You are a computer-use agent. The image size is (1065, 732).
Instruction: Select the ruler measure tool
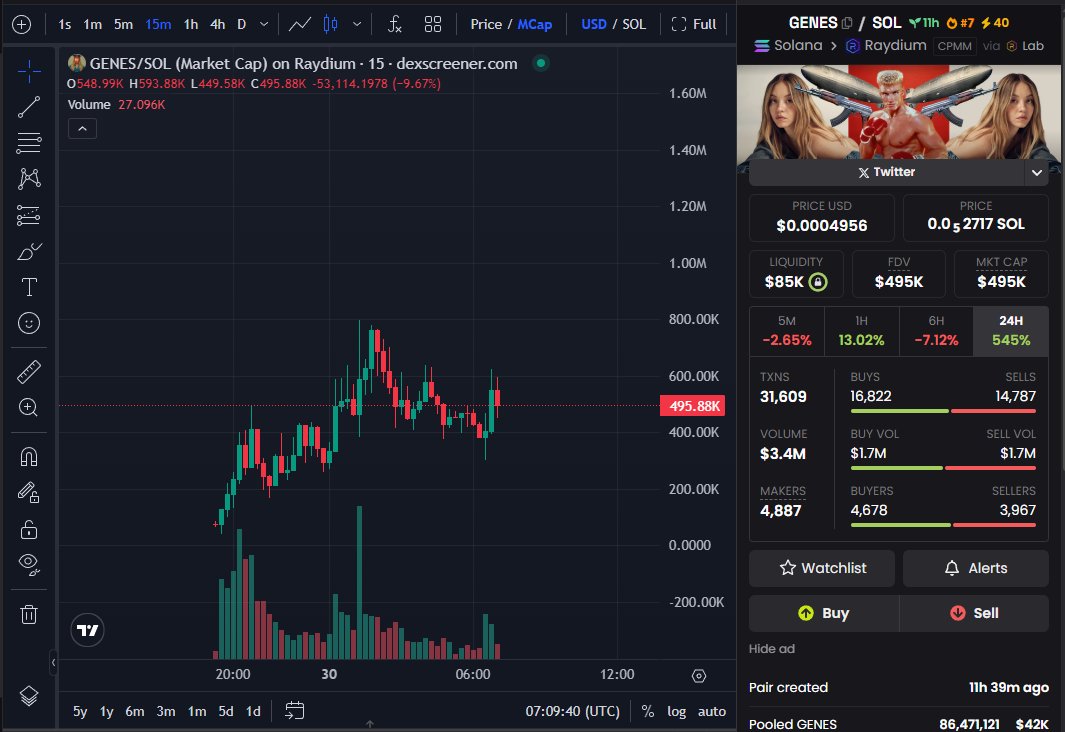[29, 371]
